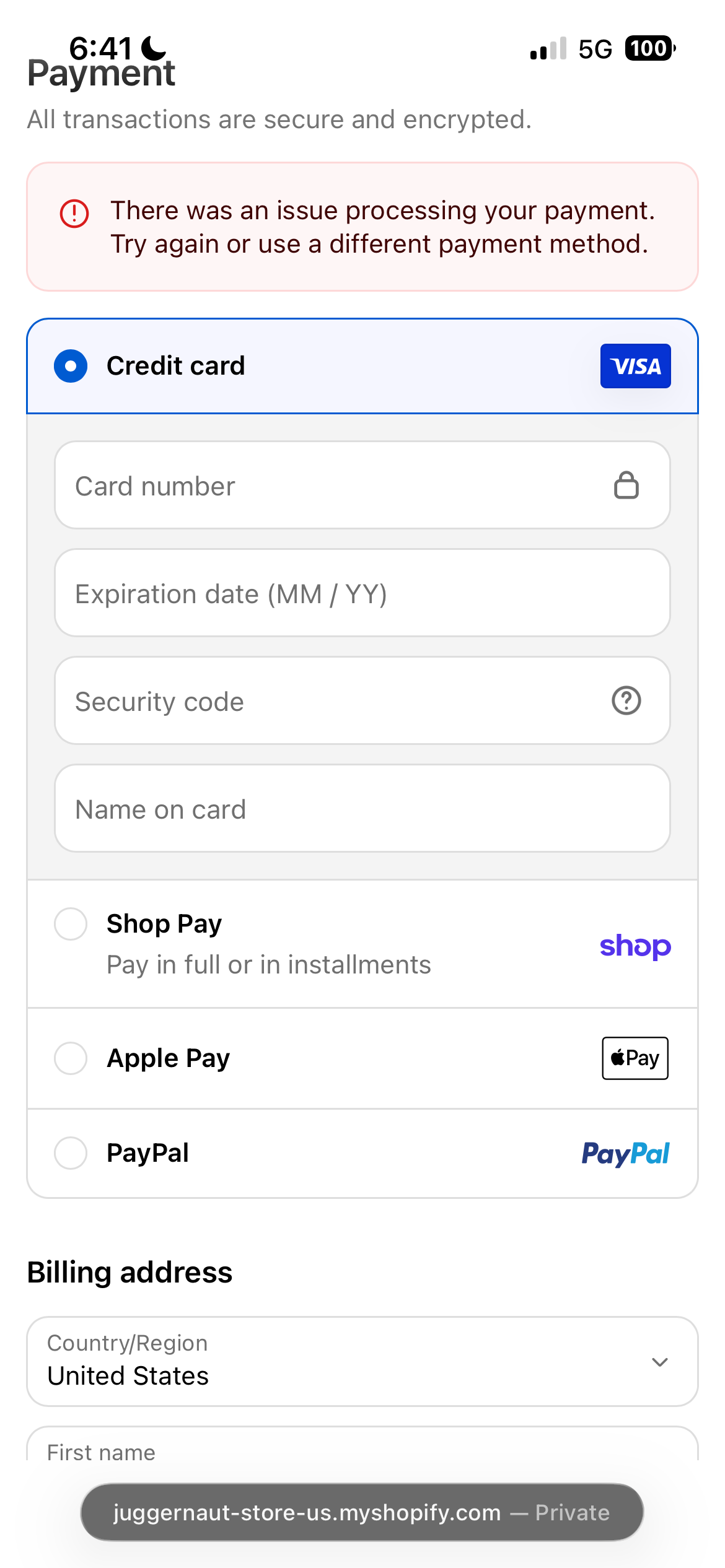Tap the Country/Region chevron arrow
This screenshot has height=1568, width=725.
pos(660,1362)
